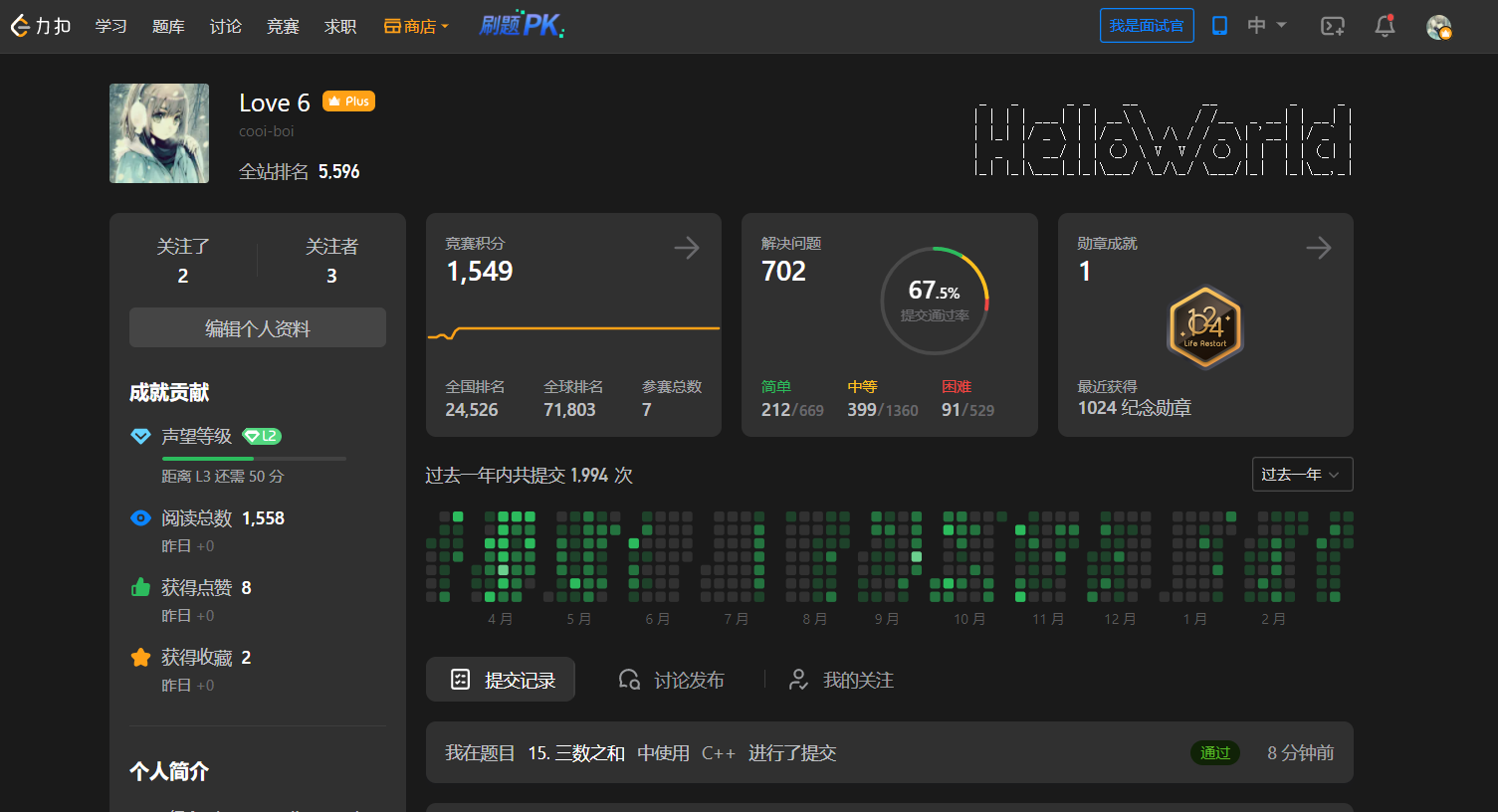This screenshot has width=1498, height=812.
Task: Open the notifications bell
Action: (1385, 27)
